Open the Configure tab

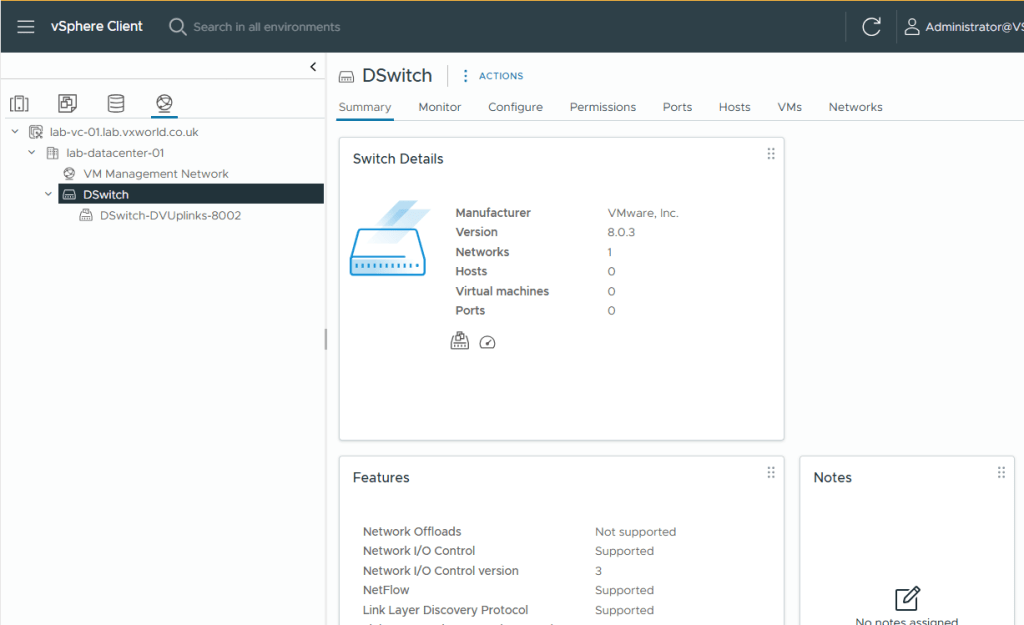[515, 107]
